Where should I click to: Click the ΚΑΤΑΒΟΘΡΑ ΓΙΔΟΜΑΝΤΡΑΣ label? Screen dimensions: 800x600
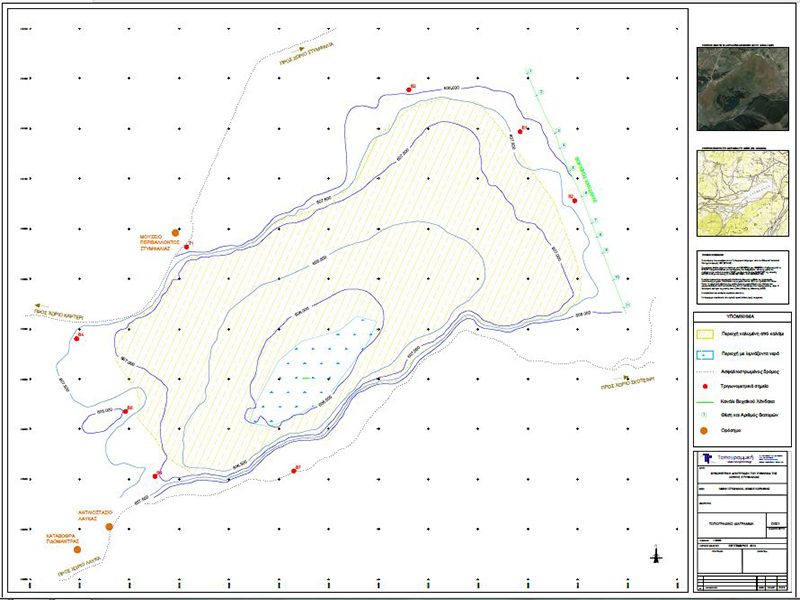click(x=62, y=539)
